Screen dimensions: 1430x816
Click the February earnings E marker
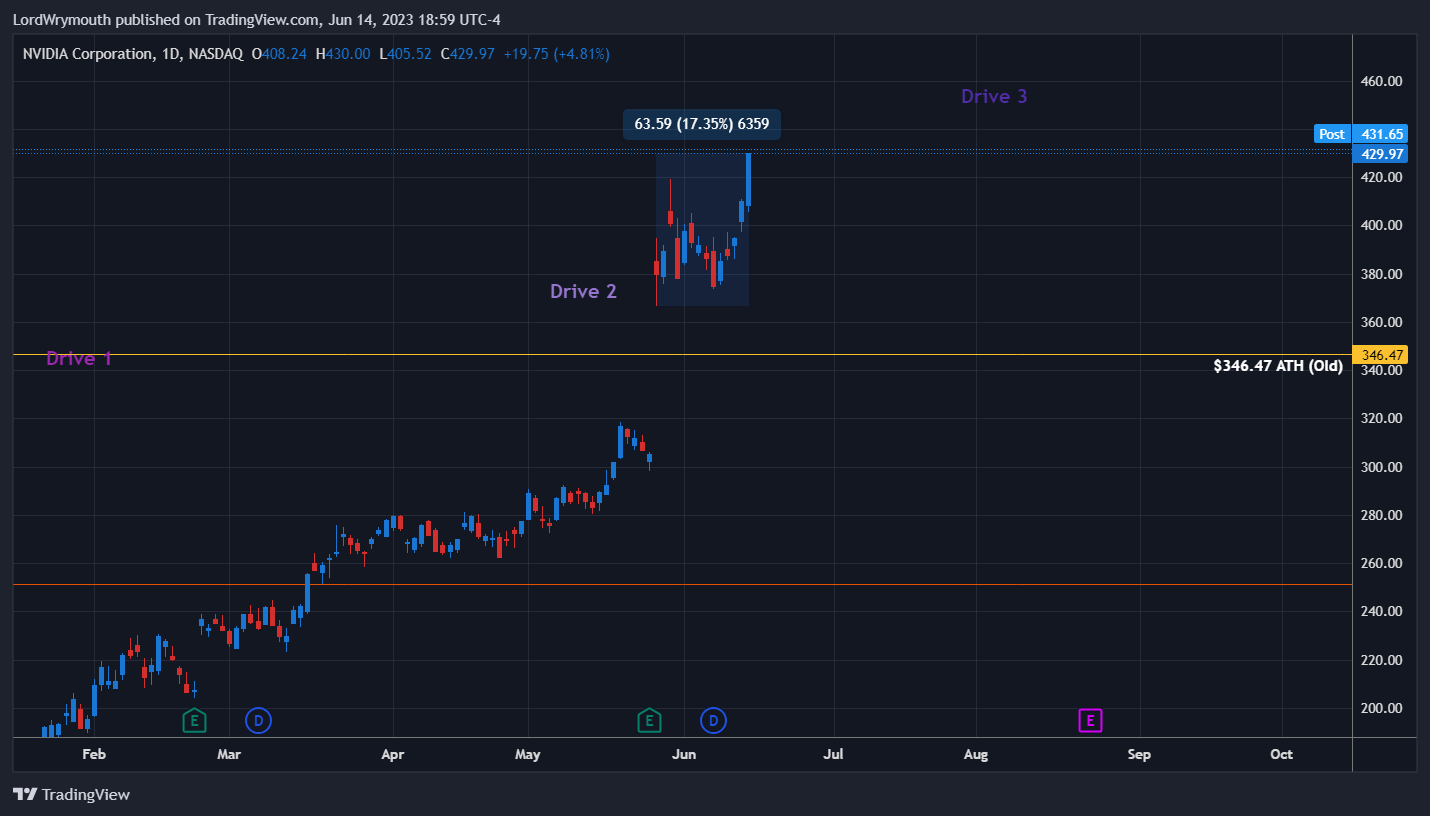coord(195,720)
